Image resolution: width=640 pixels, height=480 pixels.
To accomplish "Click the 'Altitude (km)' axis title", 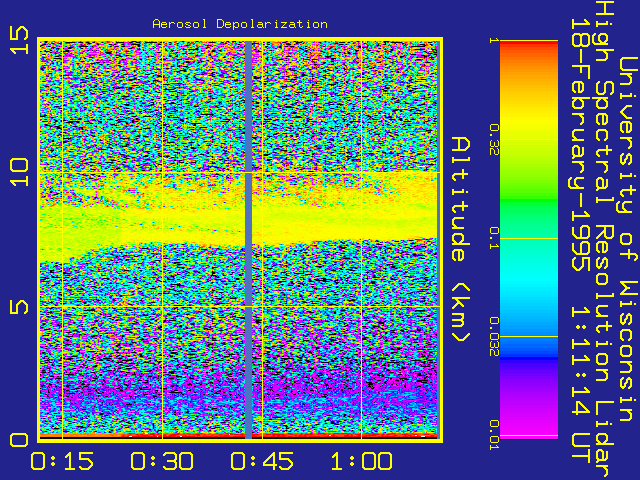I will click(461, 240).
